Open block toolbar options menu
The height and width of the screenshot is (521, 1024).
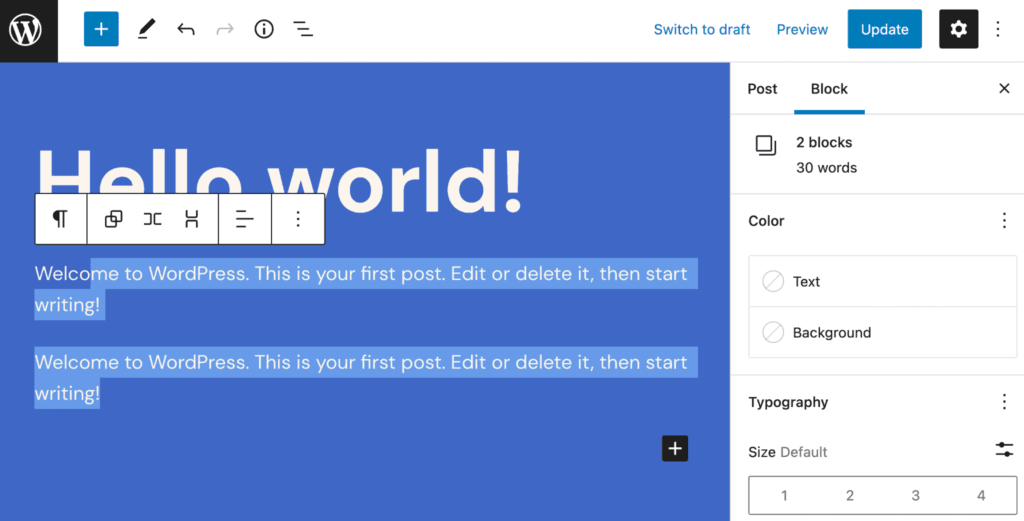pos(298,219)
